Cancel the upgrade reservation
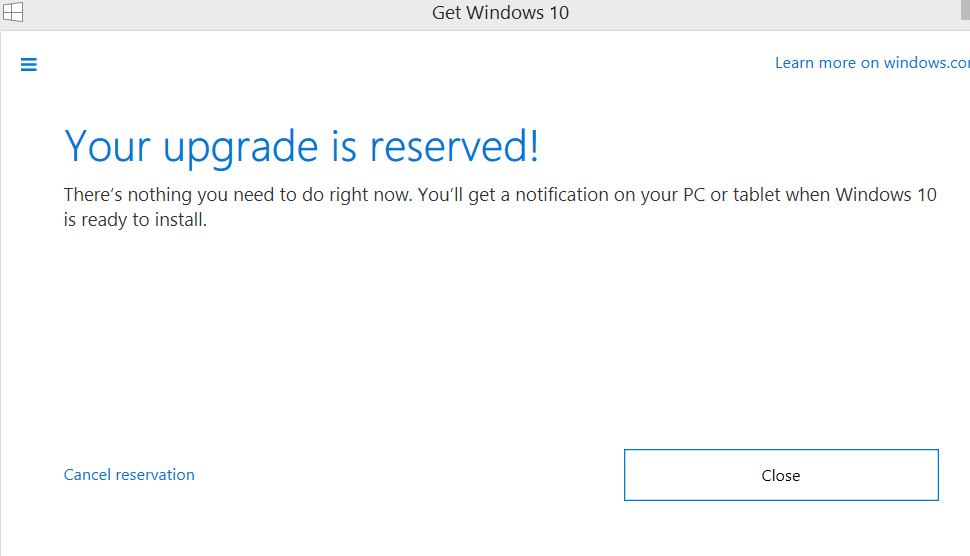The image size is (970, 556). coord(129,475)
